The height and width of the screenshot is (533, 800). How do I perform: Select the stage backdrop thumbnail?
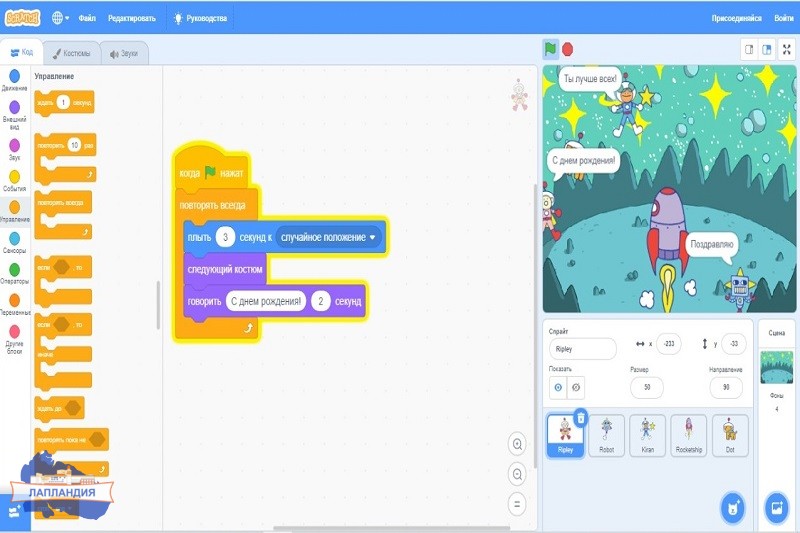[x=777, y=367]
